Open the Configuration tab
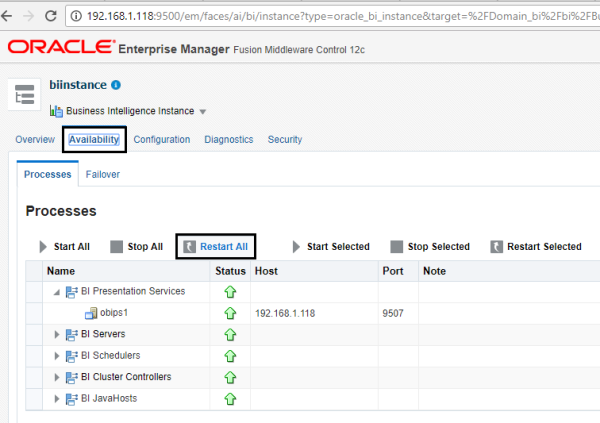The width and height of the screenshot is (600, 423). (161, 139)
